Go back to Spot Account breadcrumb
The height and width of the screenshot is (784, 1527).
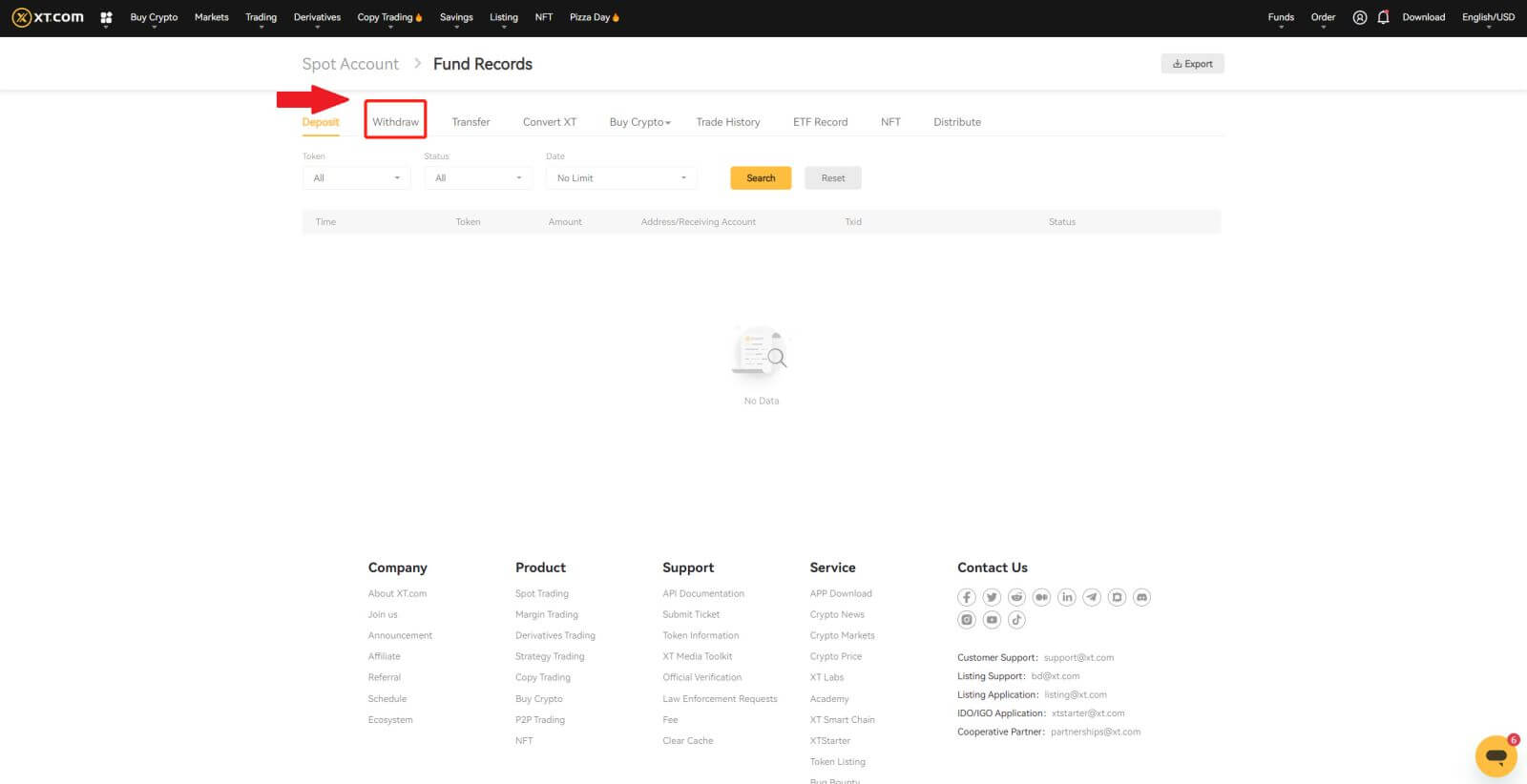[350, 64]
